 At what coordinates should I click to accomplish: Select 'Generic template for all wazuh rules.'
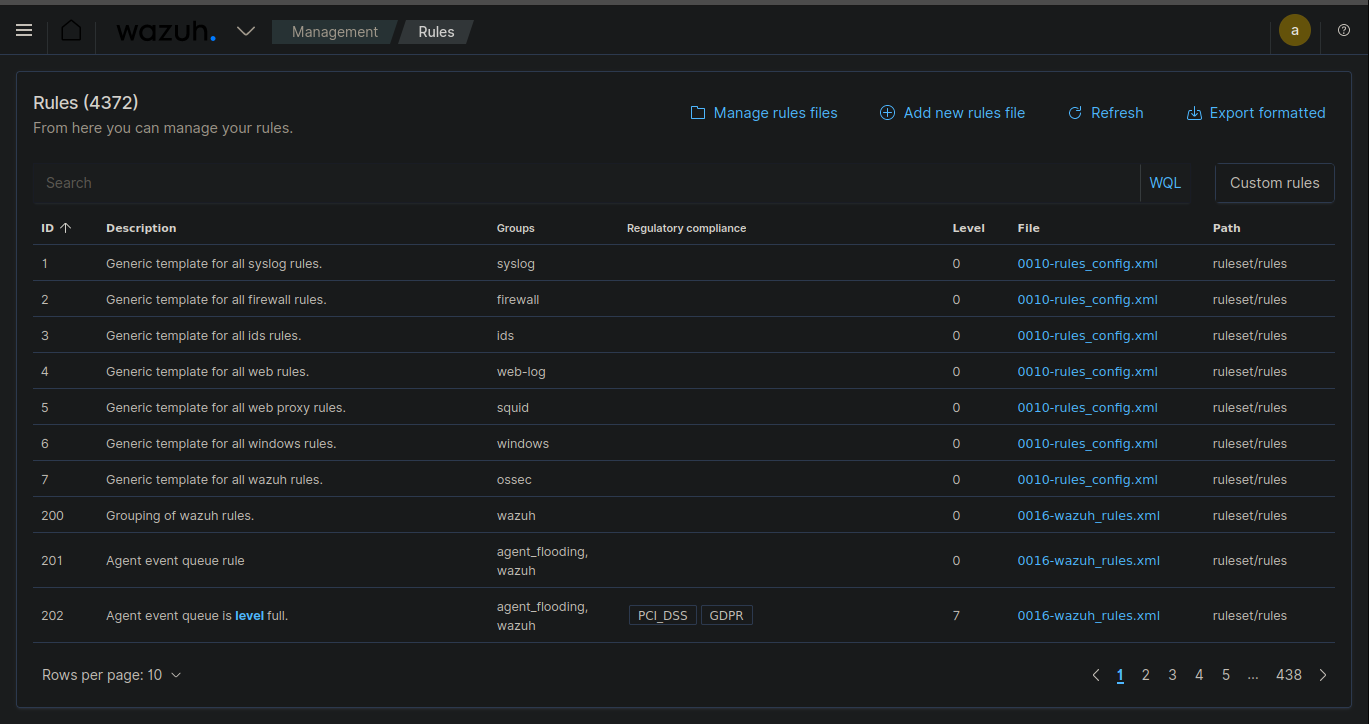214,480
